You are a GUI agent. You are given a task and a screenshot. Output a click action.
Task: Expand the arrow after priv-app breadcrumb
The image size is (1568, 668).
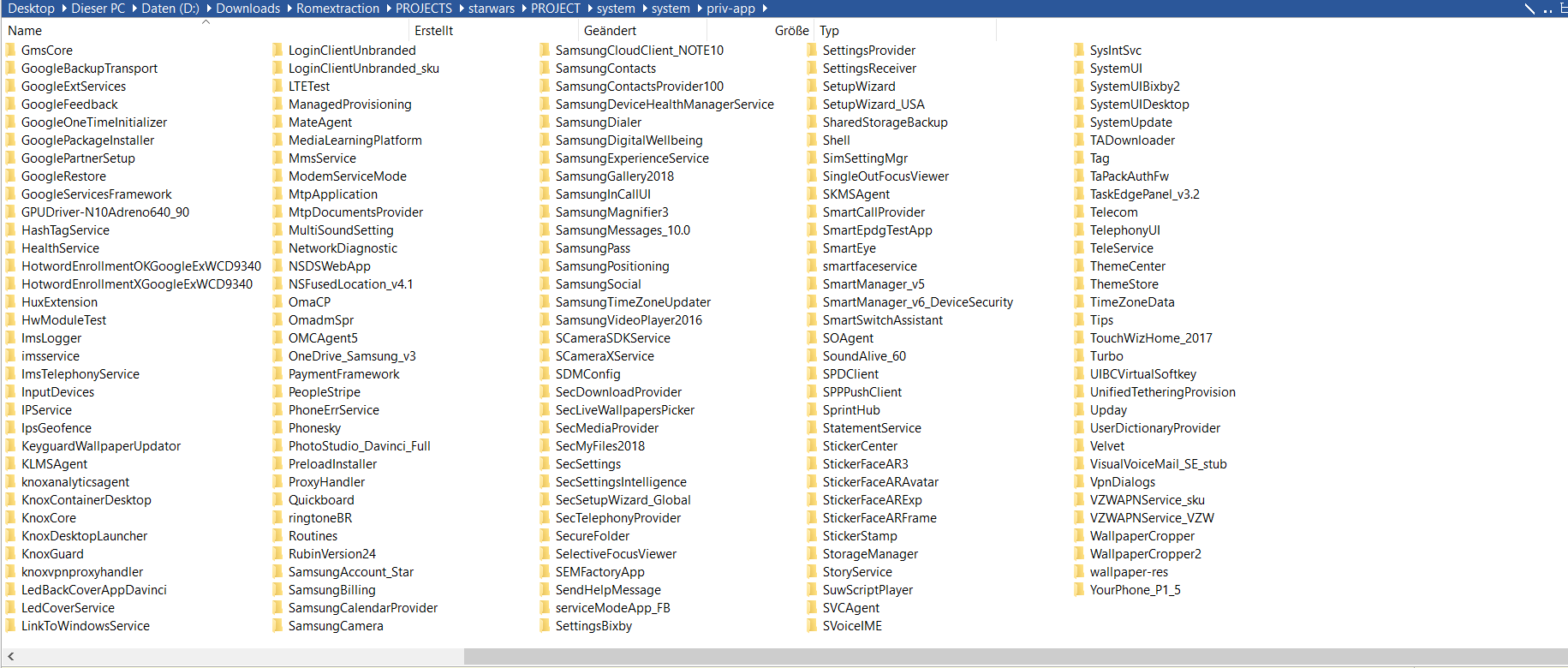coord(764,9)
